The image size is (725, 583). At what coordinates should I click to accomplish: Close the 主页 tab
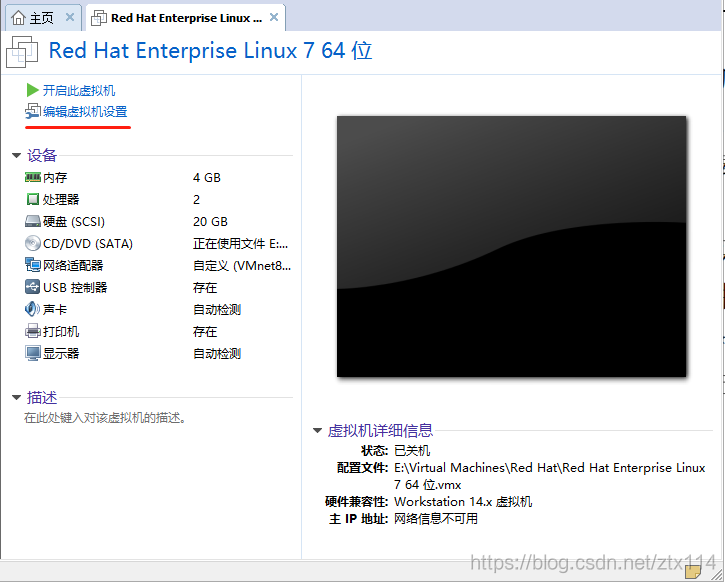[70, 18]
